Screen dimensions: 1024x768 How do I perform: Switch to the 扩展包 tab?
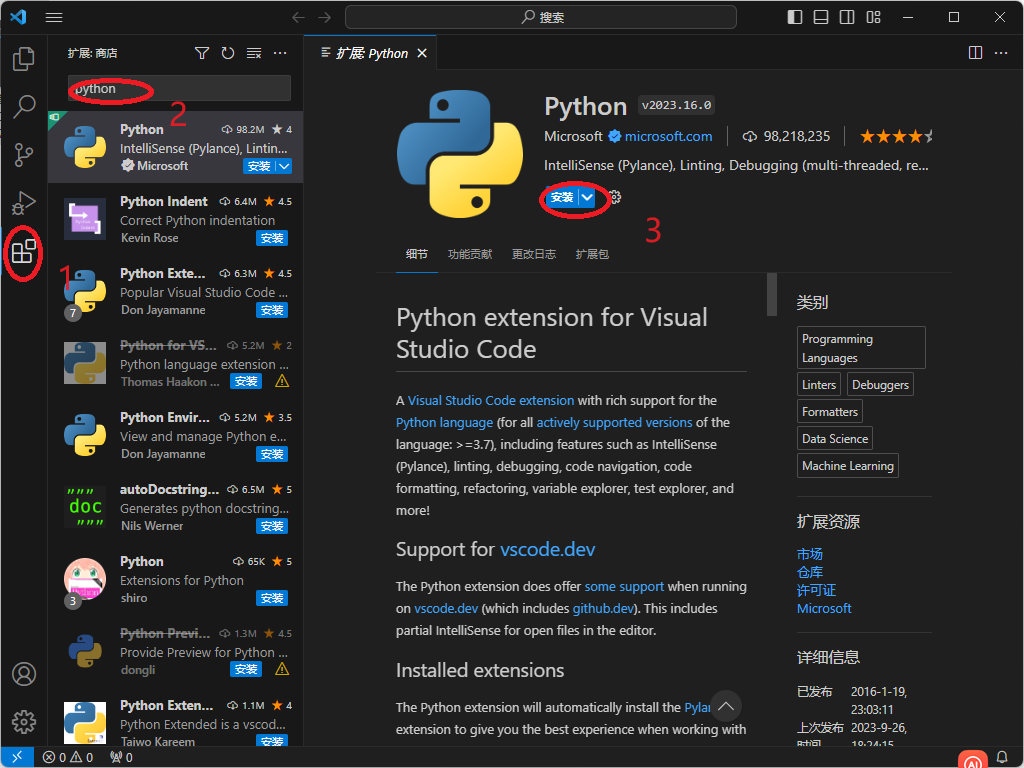[592, 254]
